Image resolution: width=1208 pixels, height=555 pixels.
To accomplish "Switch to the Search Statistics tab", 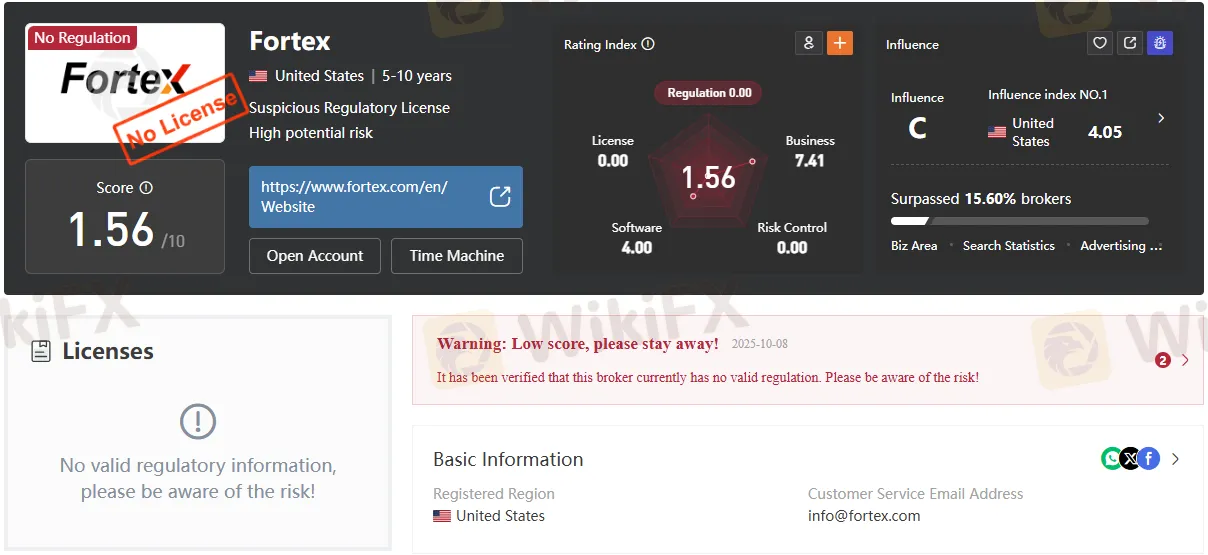I will (x=1008, y=246).
